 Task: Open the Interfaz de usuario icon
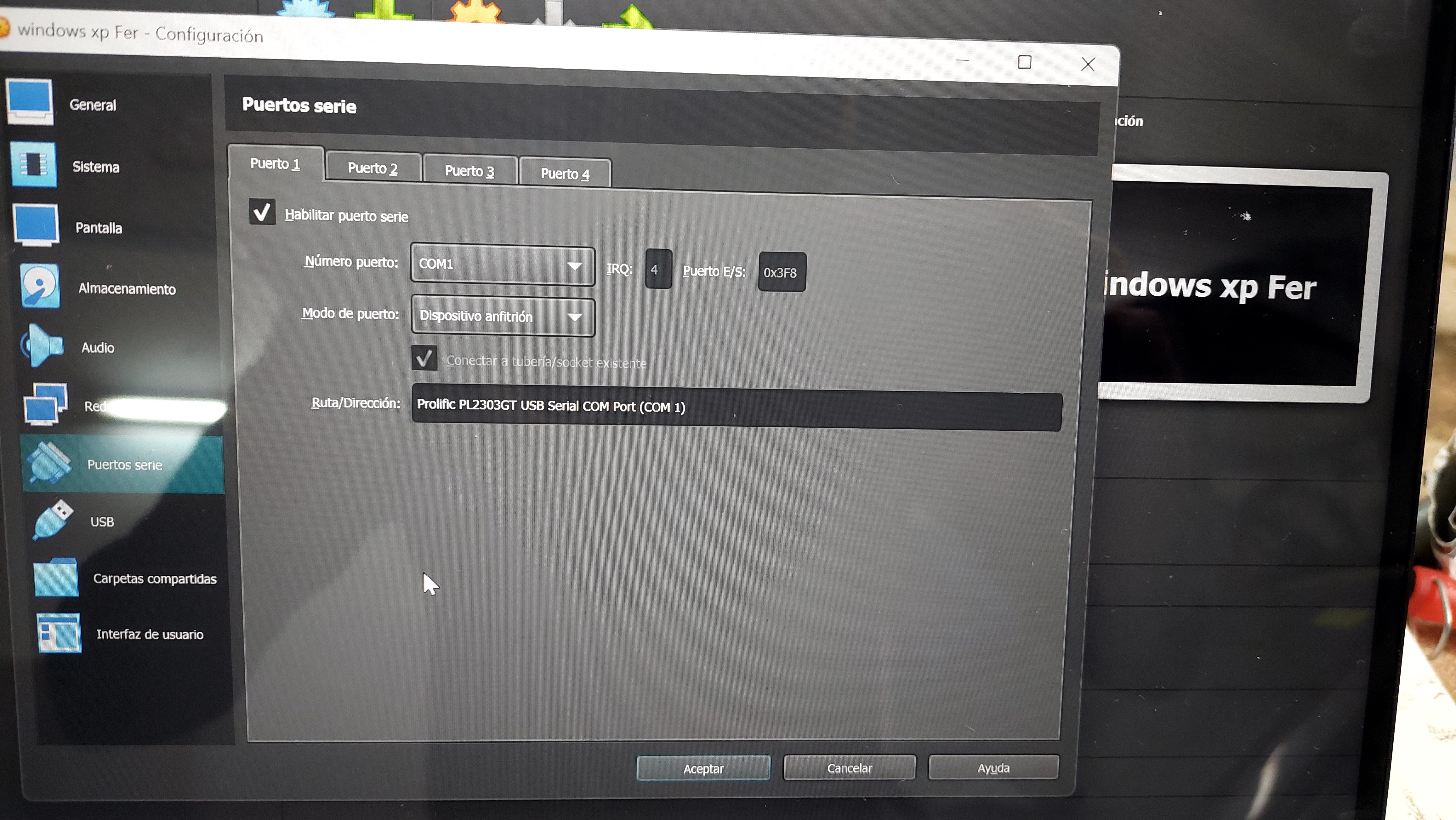(x=59, y=634)
